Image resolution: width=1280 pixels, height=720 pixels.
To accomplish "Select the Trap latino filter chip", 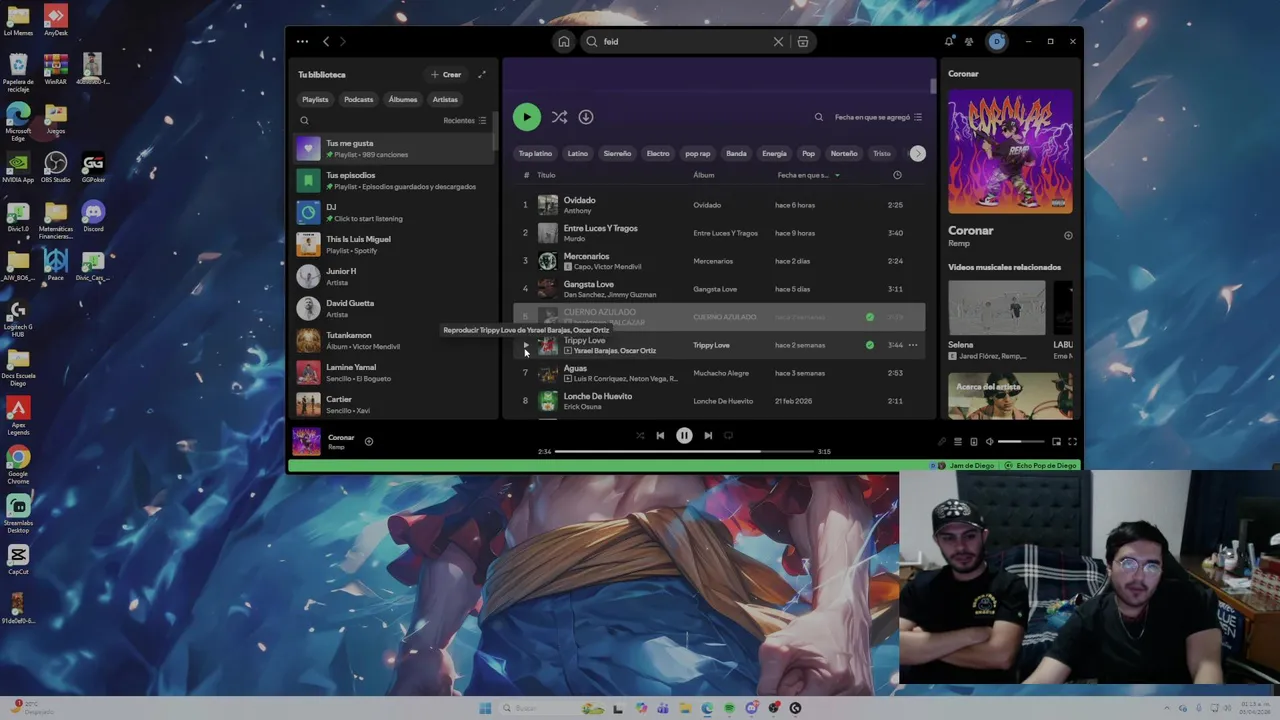I will tap(535, 154).
